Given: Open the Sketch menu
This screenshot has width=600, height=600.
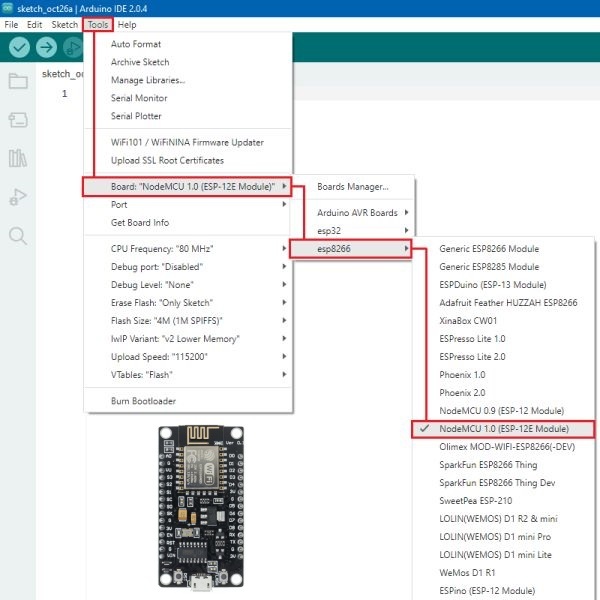Looking at the screenshot, I should pos(65,23).
